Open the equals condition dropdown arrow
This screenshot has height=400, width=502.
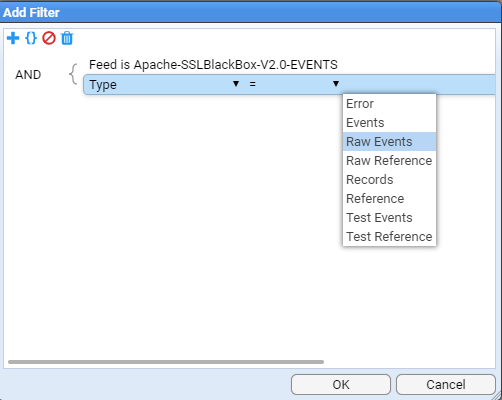click(x=336, y=84)
